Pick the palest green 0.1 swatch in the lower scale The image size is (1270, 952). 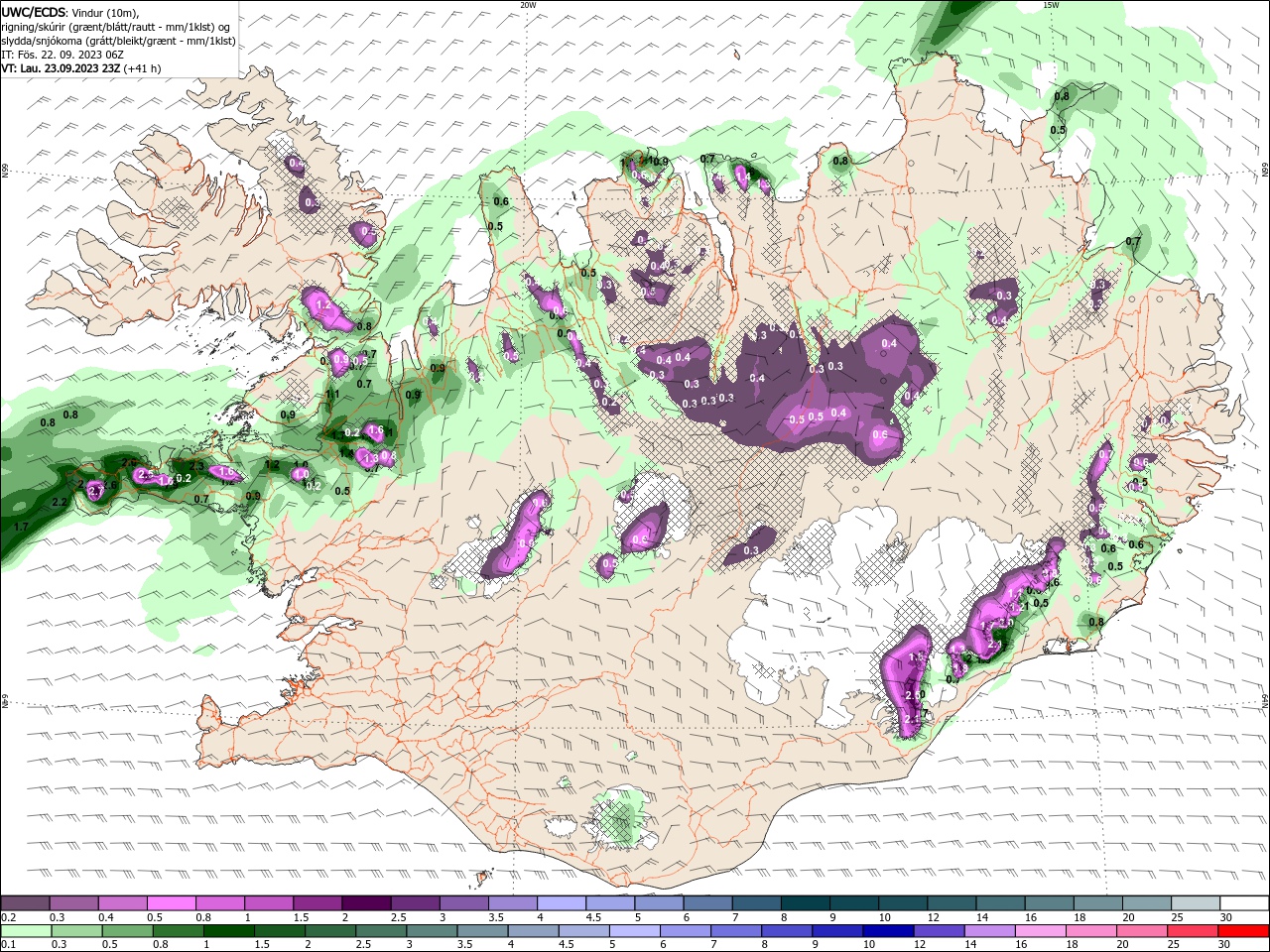click(x=26, y=931)
